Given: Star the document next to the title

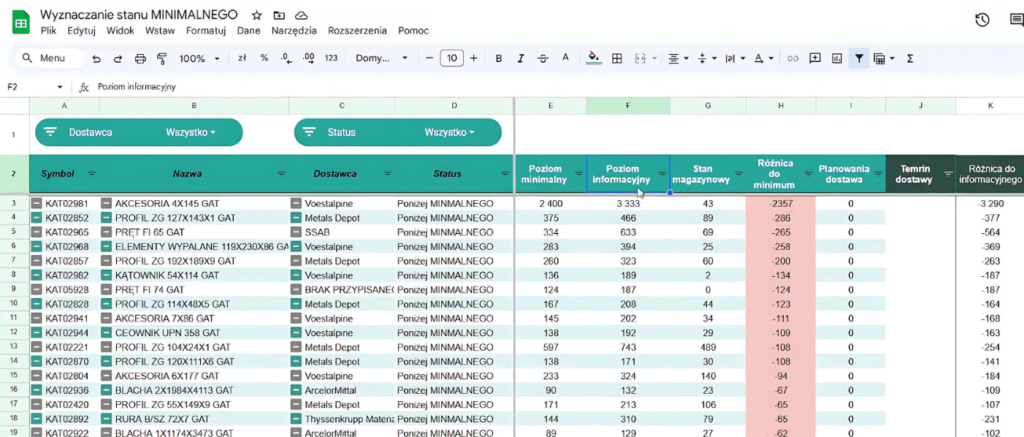Looking at the screenshot, I should coord(257,16).
